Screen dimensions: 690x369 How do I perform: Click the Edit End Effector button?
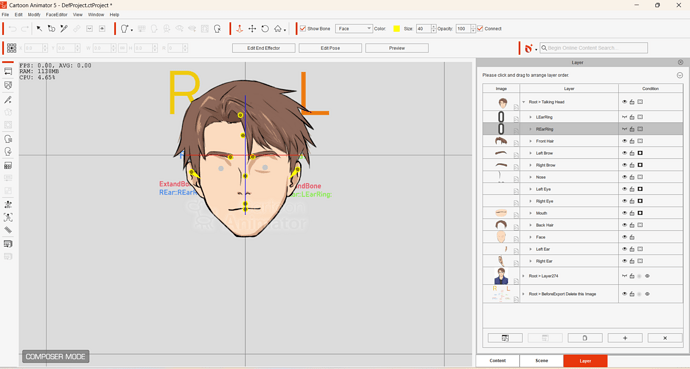point(264,48)
